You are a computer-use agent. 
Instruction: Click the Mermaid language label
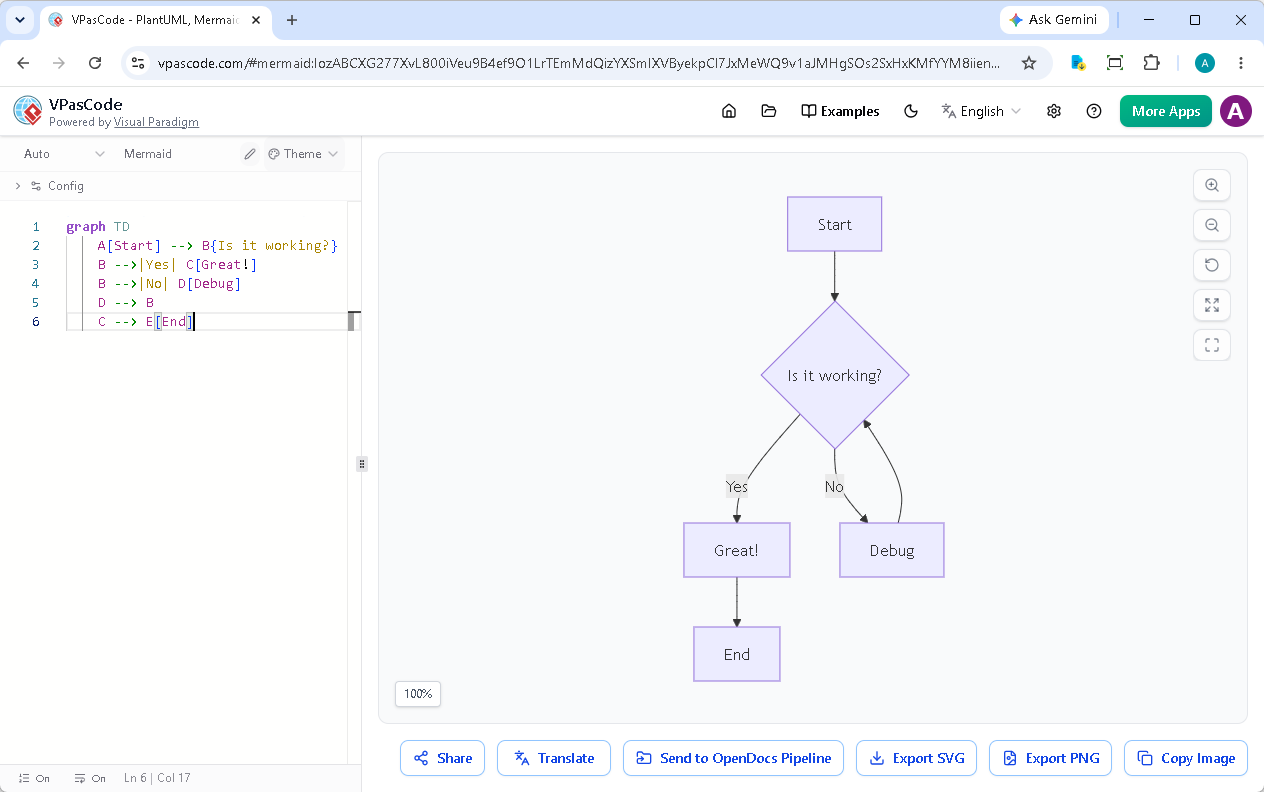pyautogui.click(x=148, y=154)
